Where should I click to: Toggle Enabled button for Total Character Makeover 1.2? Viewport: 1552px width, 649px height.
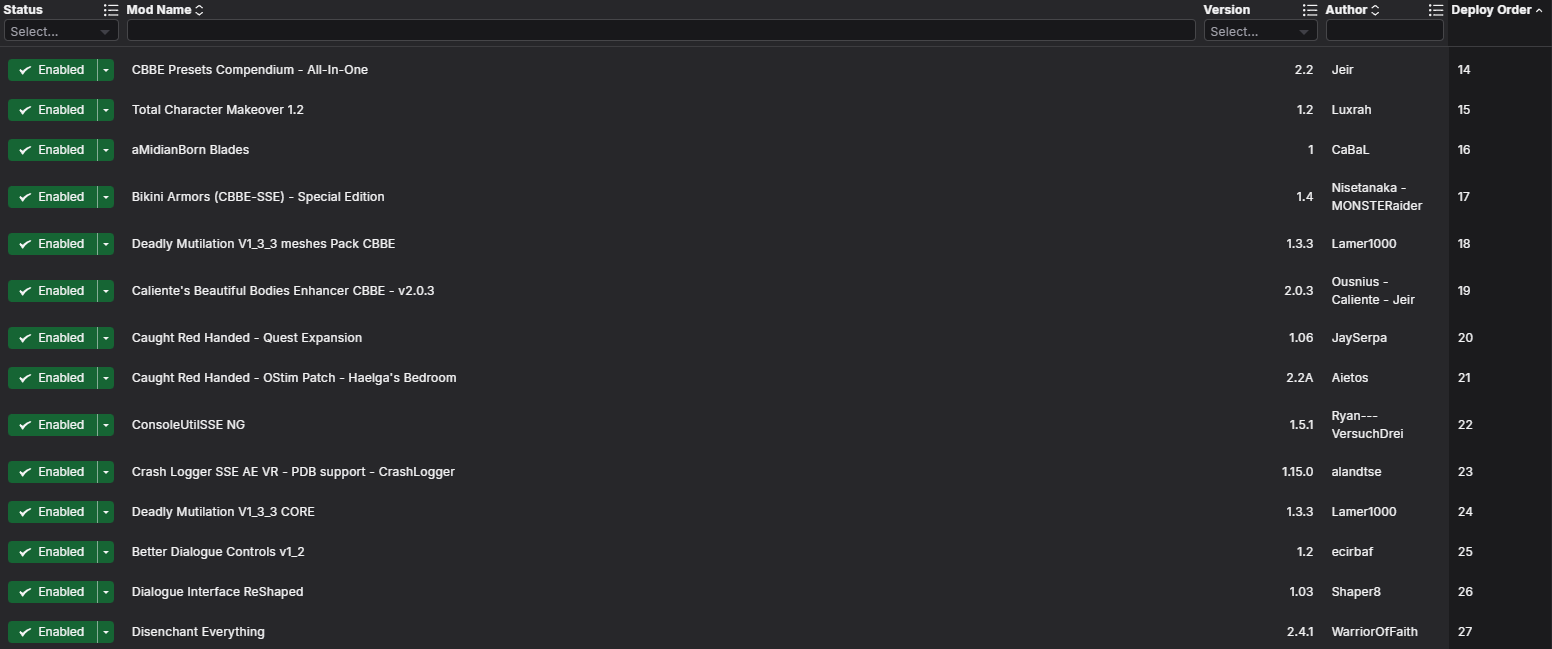tap(52, 110)
